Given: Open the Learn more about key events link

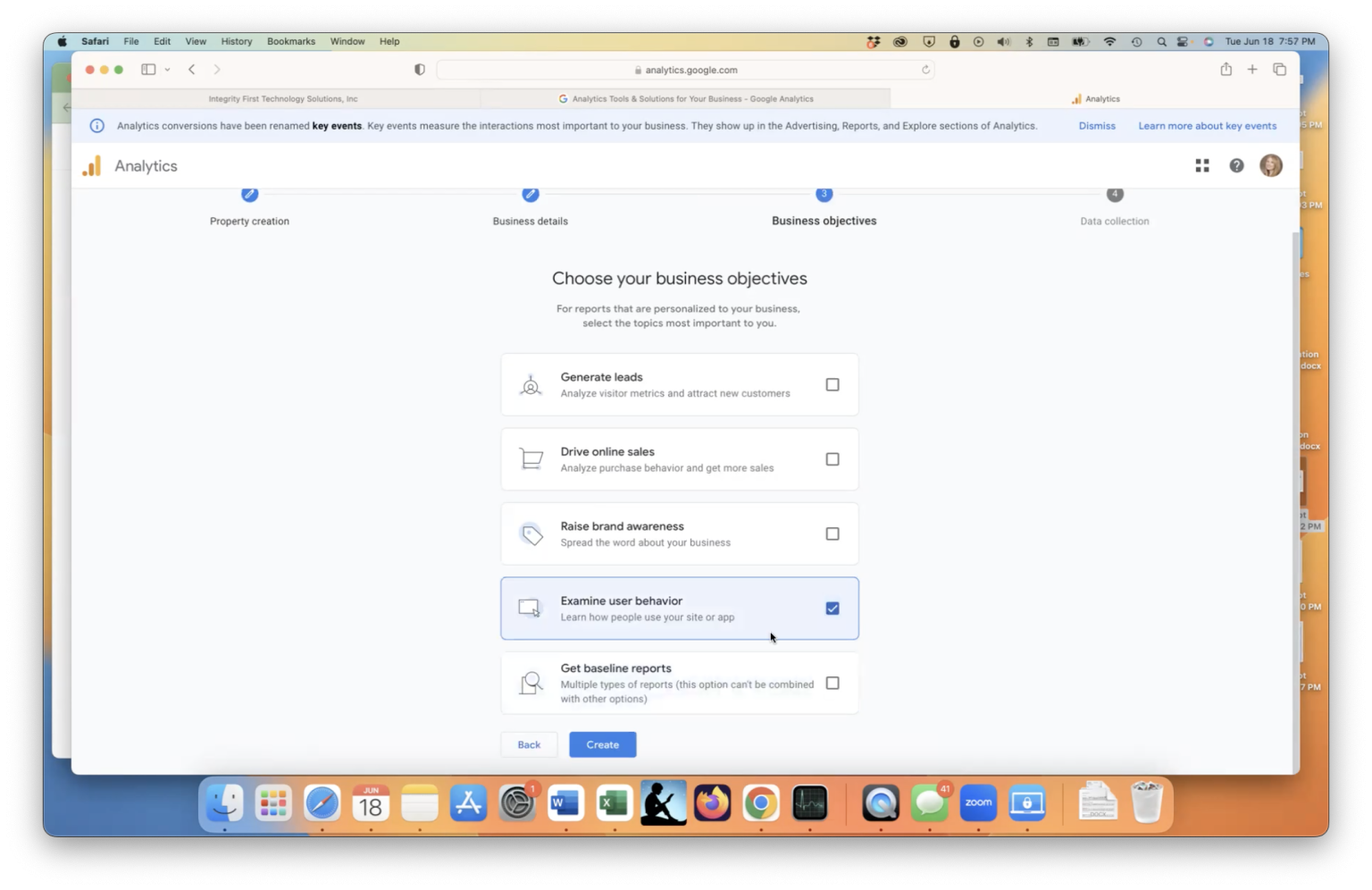Looking at the screenshot, I should tap(1207, 125).
